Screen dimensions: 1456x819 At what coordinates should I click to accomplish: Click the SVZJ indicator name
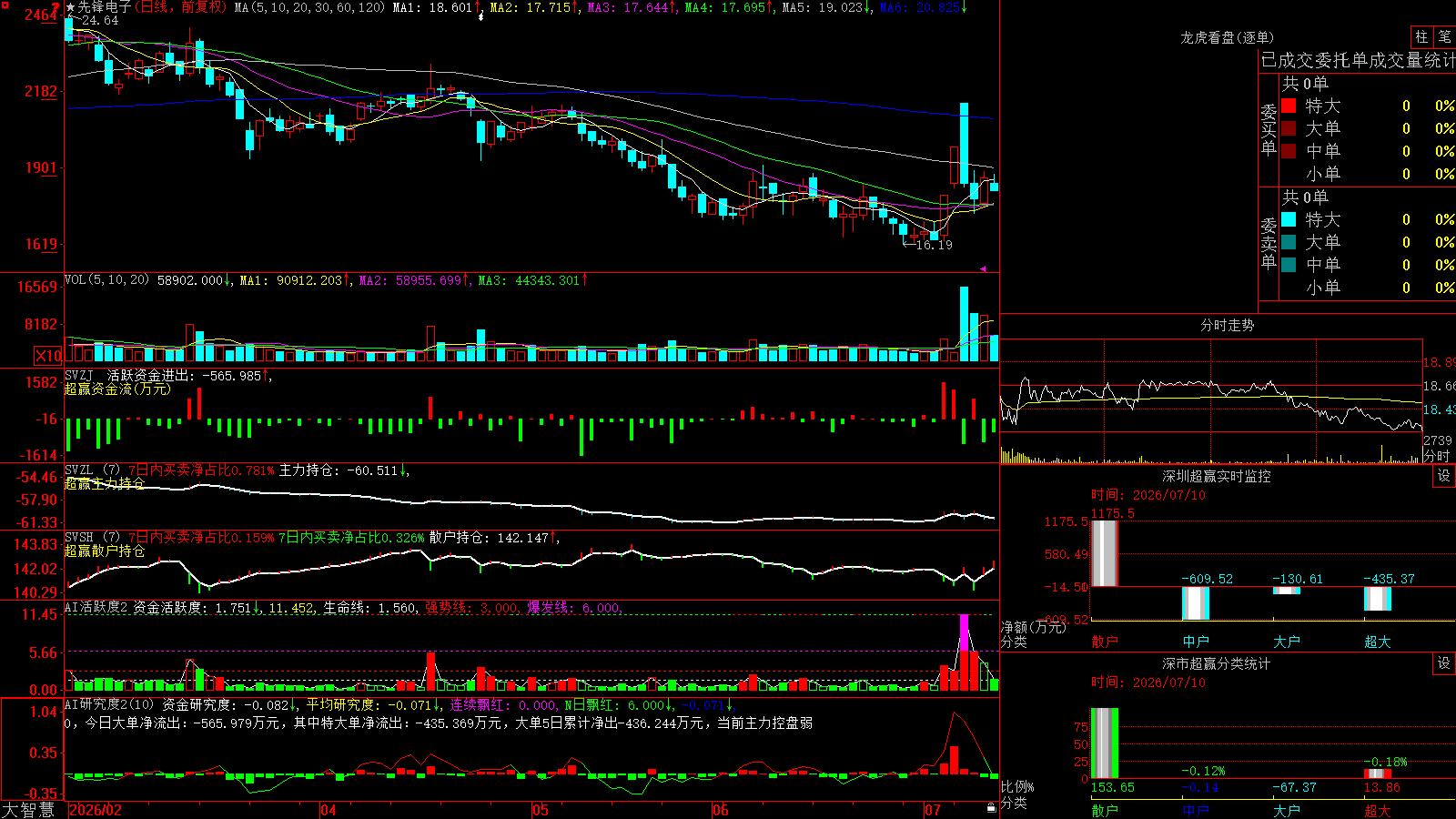[x=79, y=375]
